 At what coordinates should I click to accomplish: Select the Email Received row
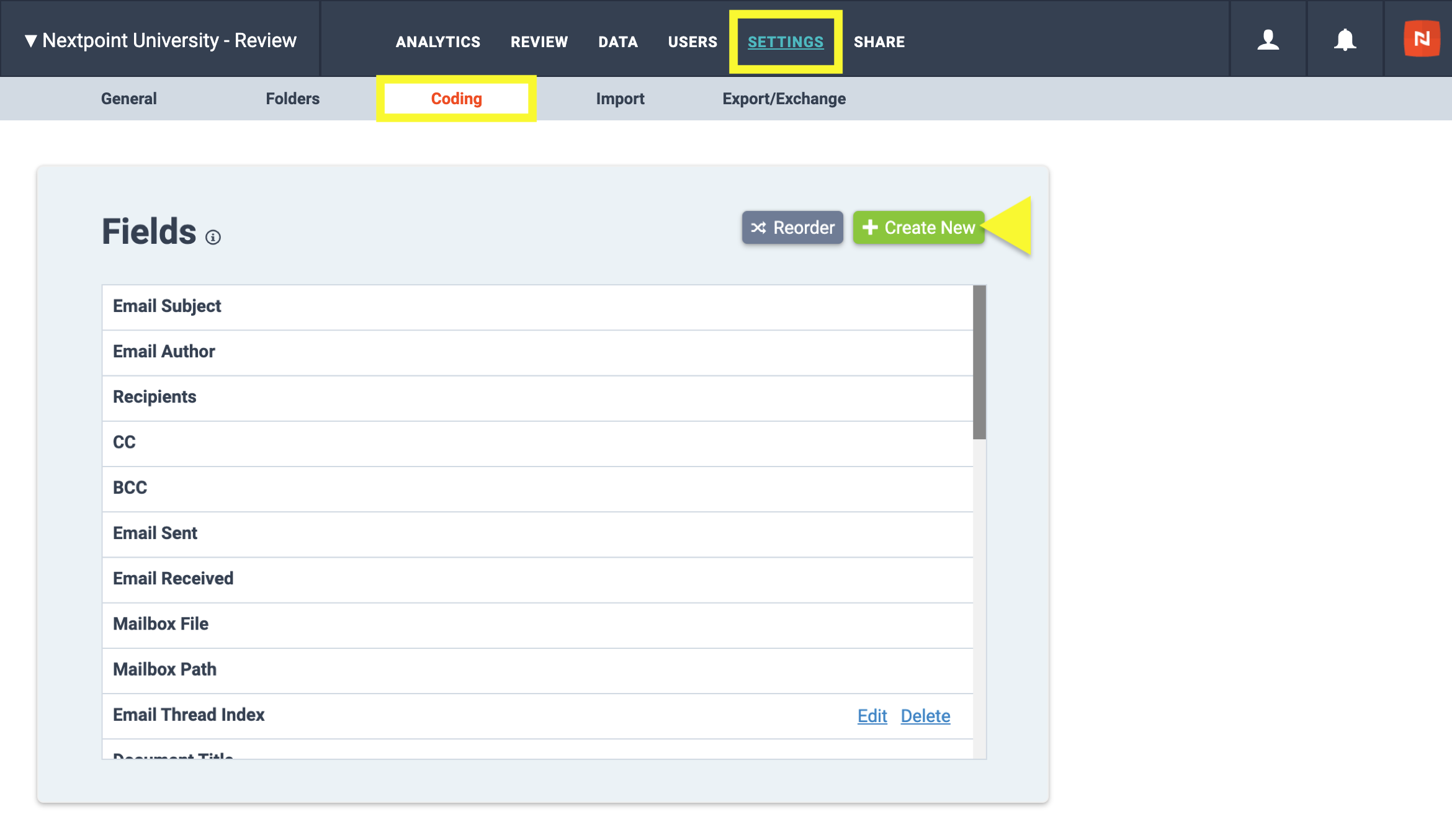click(537, 579)
